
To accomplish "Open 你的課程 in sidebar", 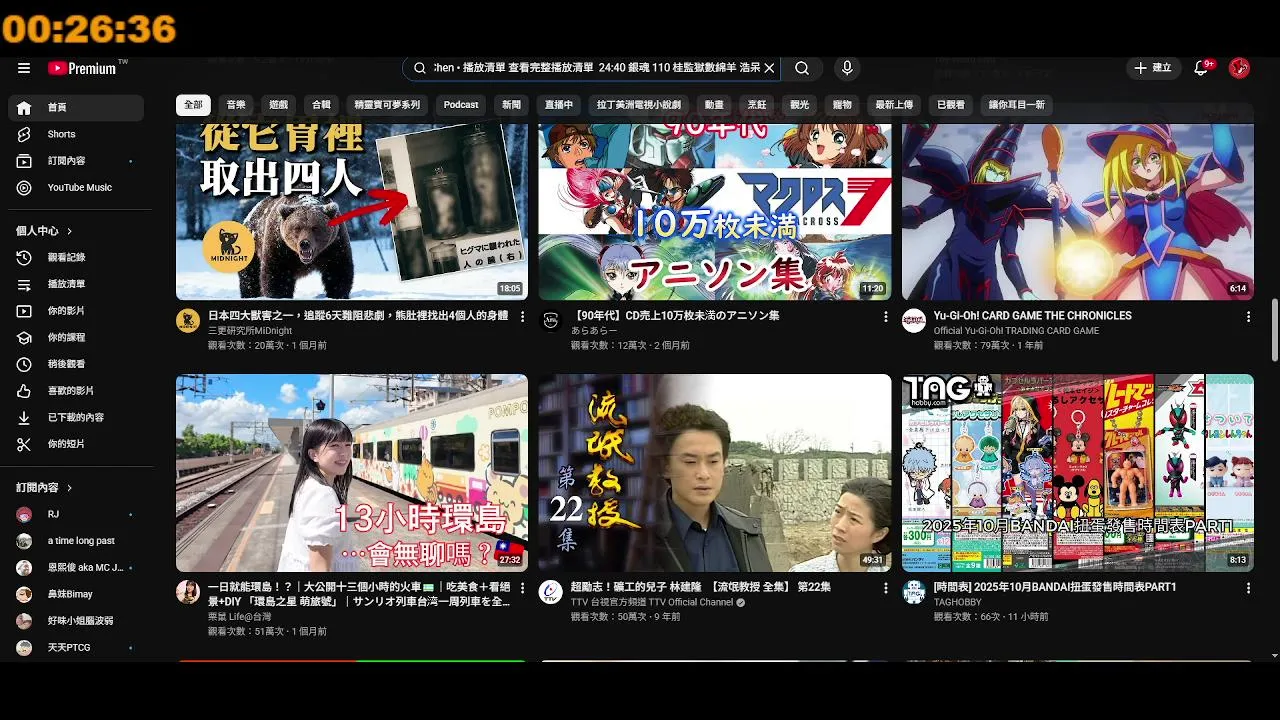I will (x=76, y=337).
